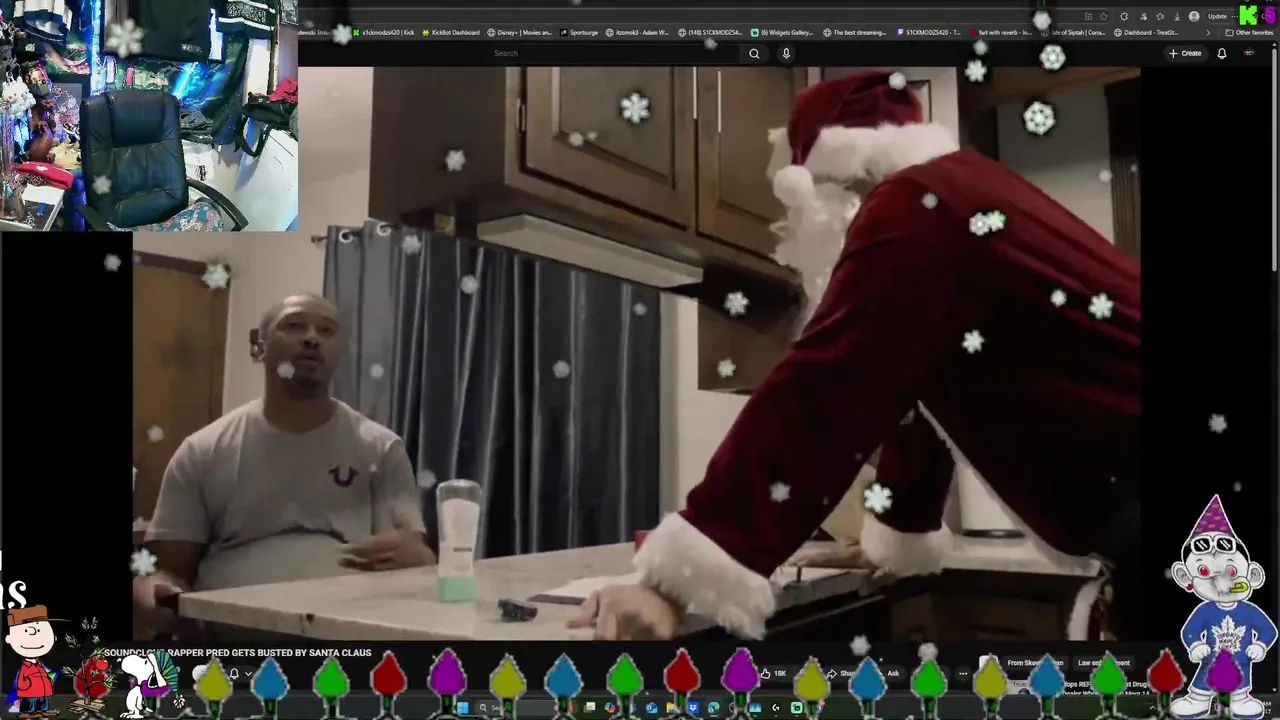The height and width of the screenshot is (720, 1280).
Task: Open s1ckmodzs420 | Kick bookmark
Action: click(x=384, y=33)
